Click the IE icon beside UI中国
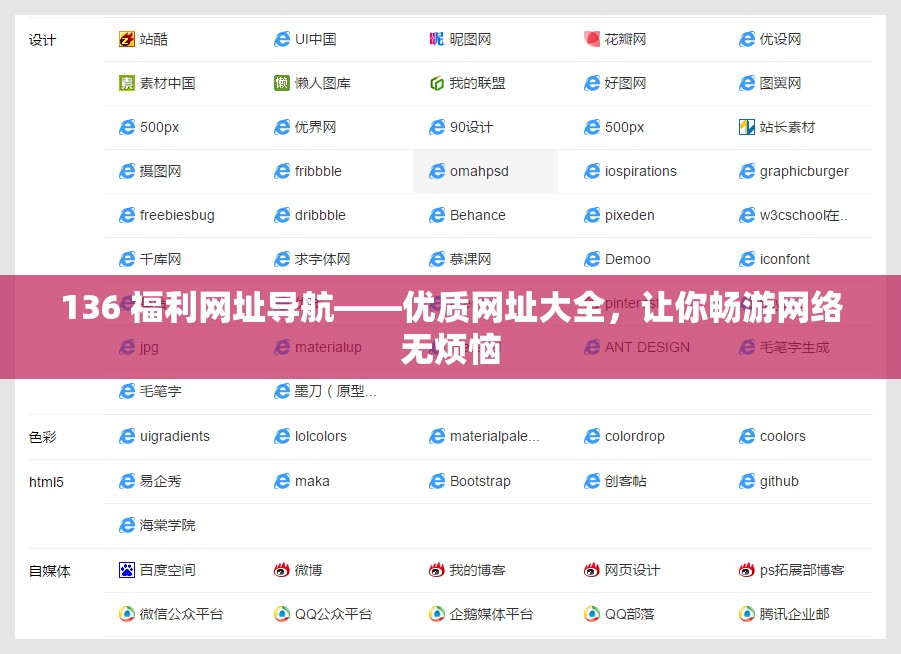The height and width of the screenshot is (654, 901). 282,39
